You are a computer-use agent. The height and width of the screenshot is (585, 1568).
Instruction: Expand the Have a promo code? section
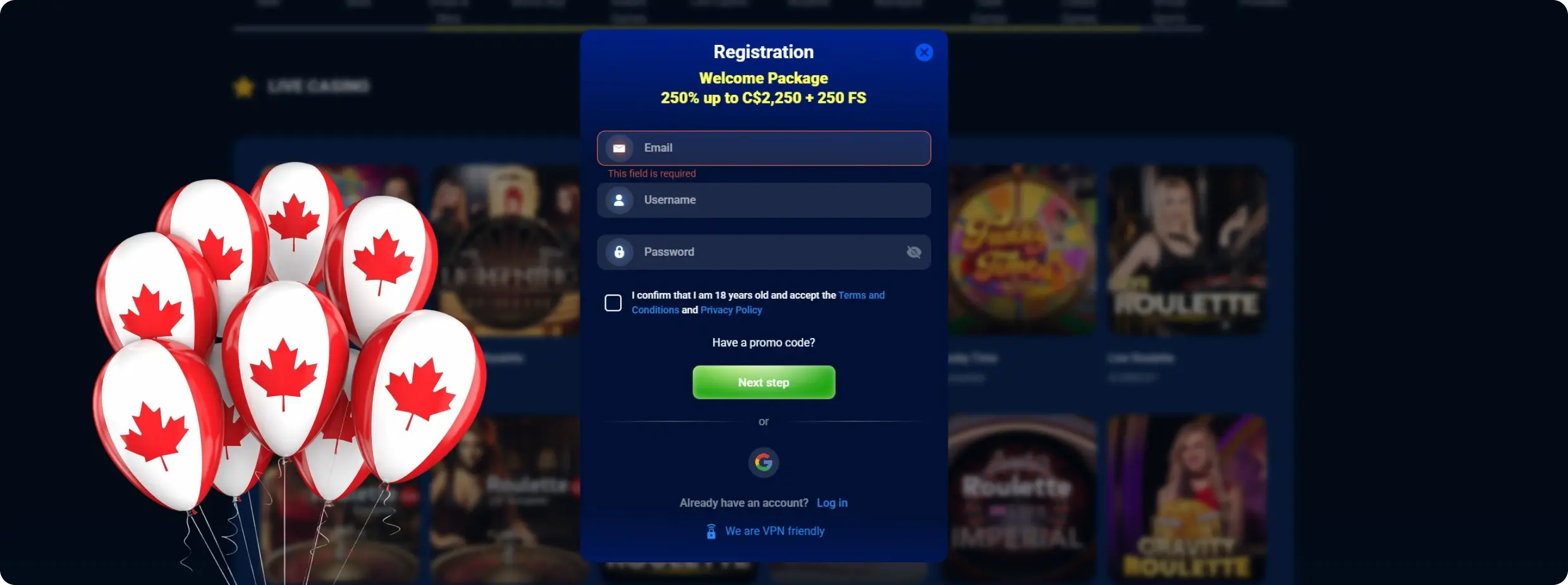(x=763, y=342)
